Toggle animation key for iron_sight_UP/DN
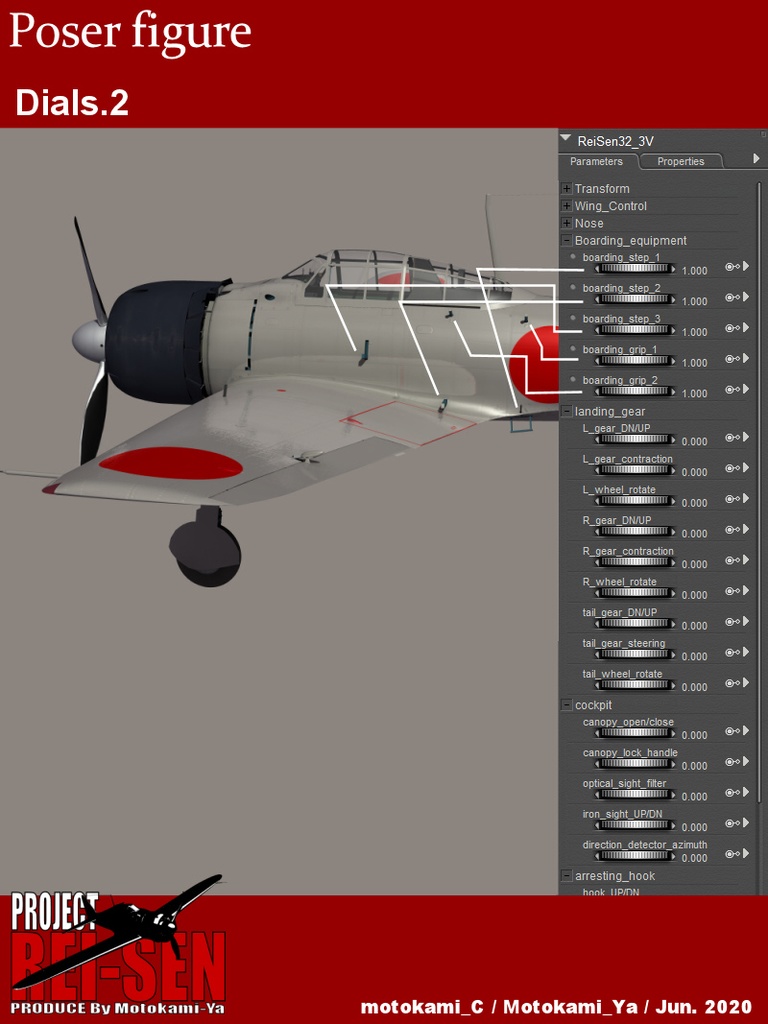Screen dimensions: 768x1024 coord(732,824)
